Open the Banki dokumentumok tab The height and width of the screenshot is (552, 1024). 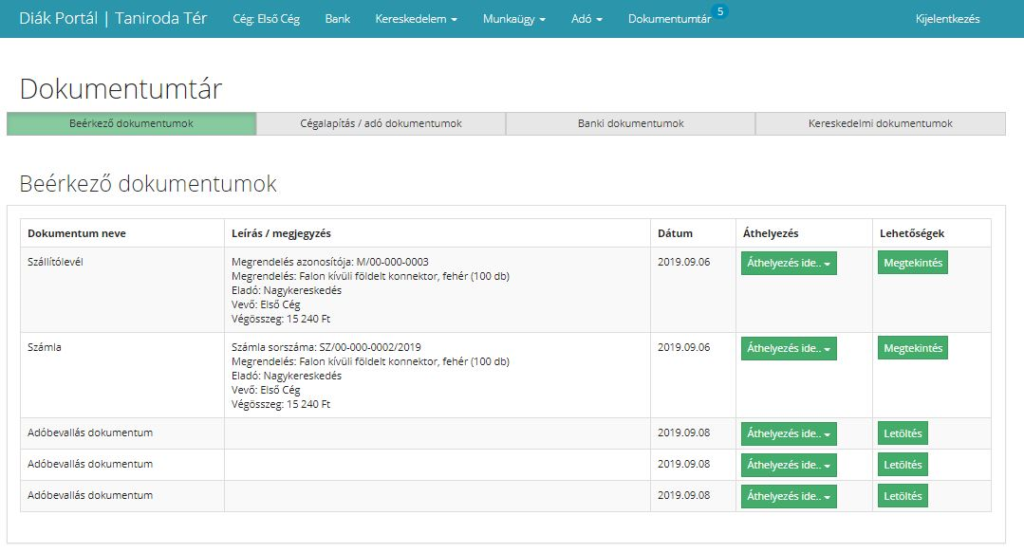pyautogui.click(x=630, y=124)
